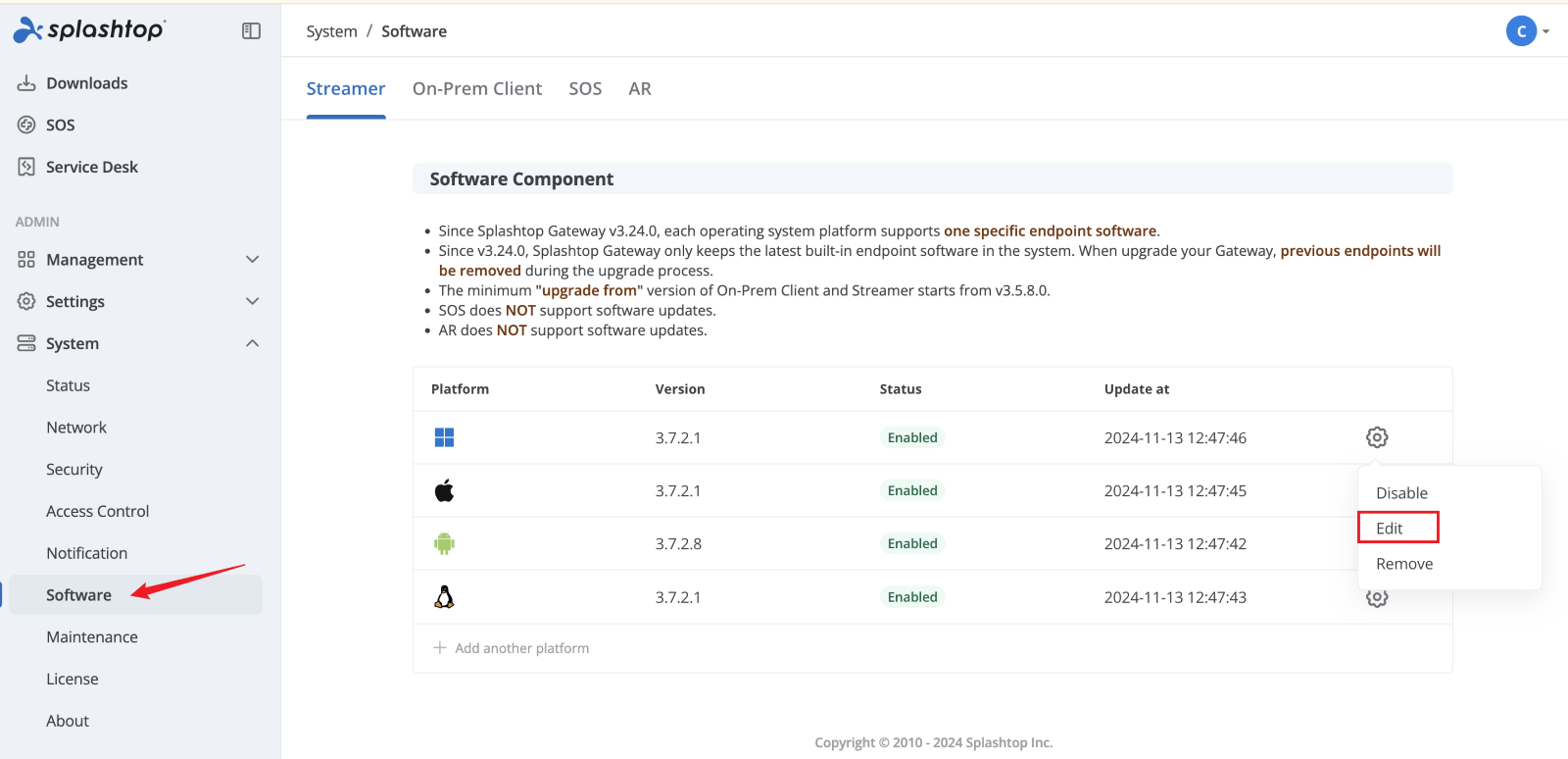The image size is (1568, 759).
Task: Expand the Management section chevron
Action: coord(252,260)
